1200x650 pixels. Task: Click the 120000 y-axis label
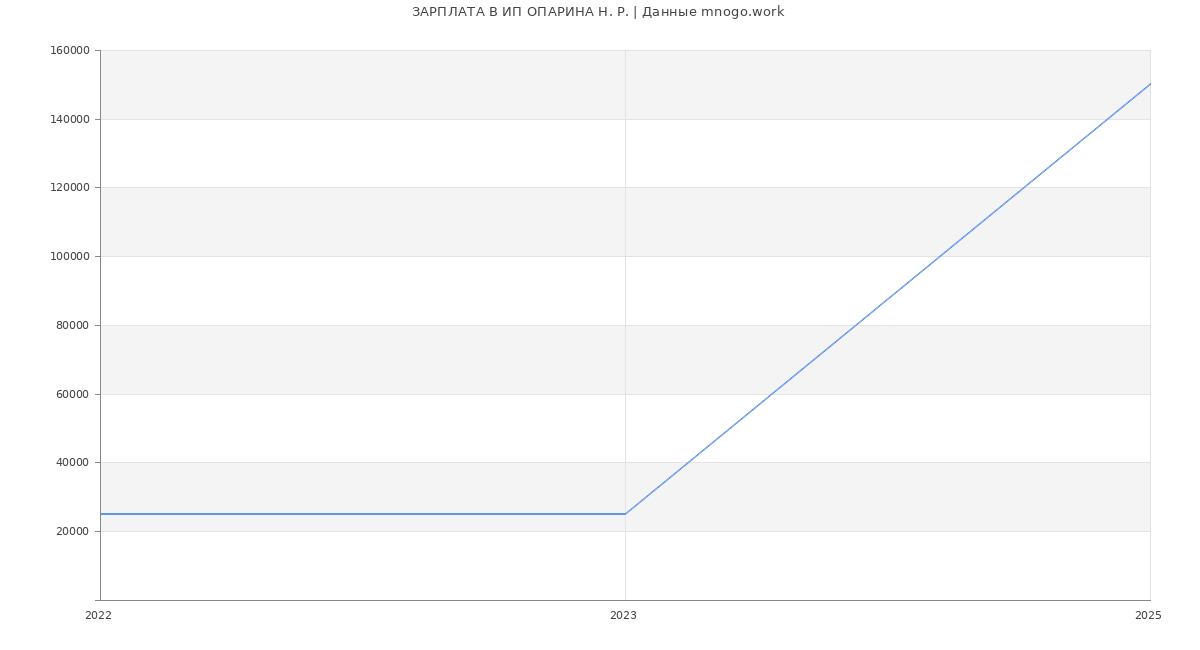tap(69, 188)
